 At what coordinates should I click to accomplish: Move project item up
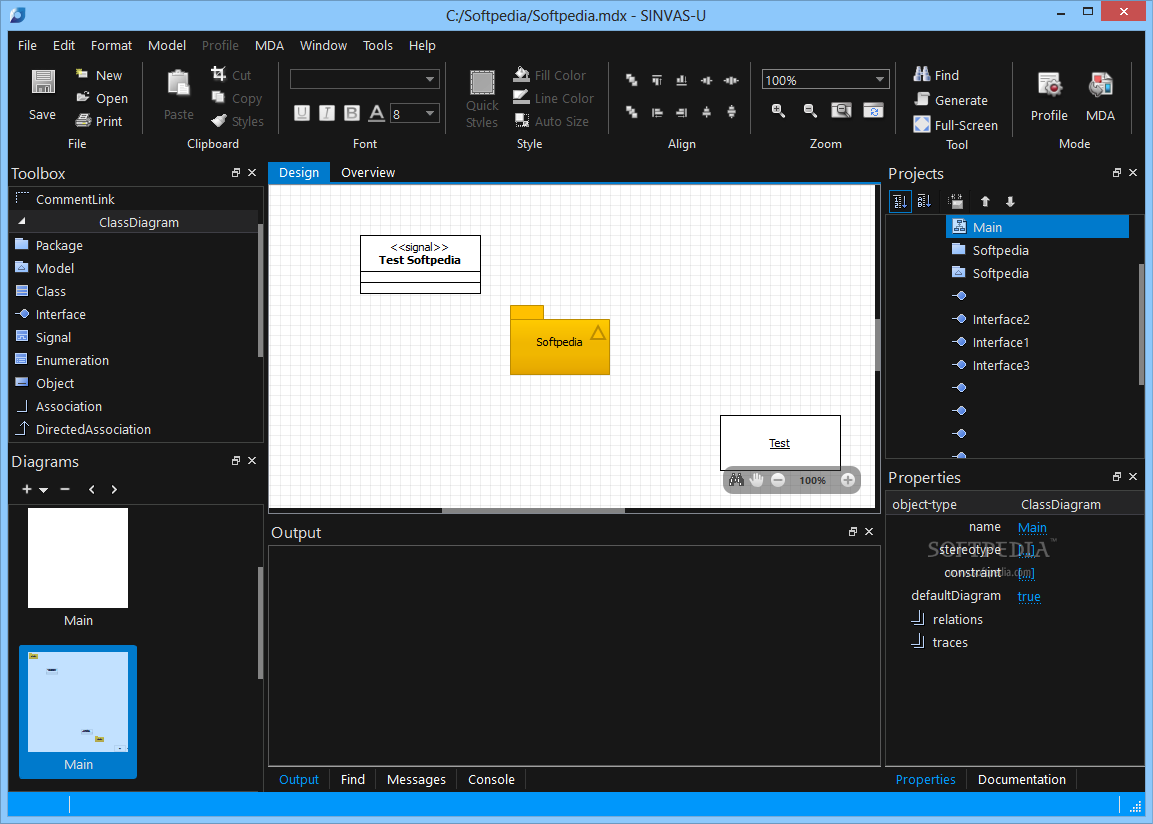(985, 201)
